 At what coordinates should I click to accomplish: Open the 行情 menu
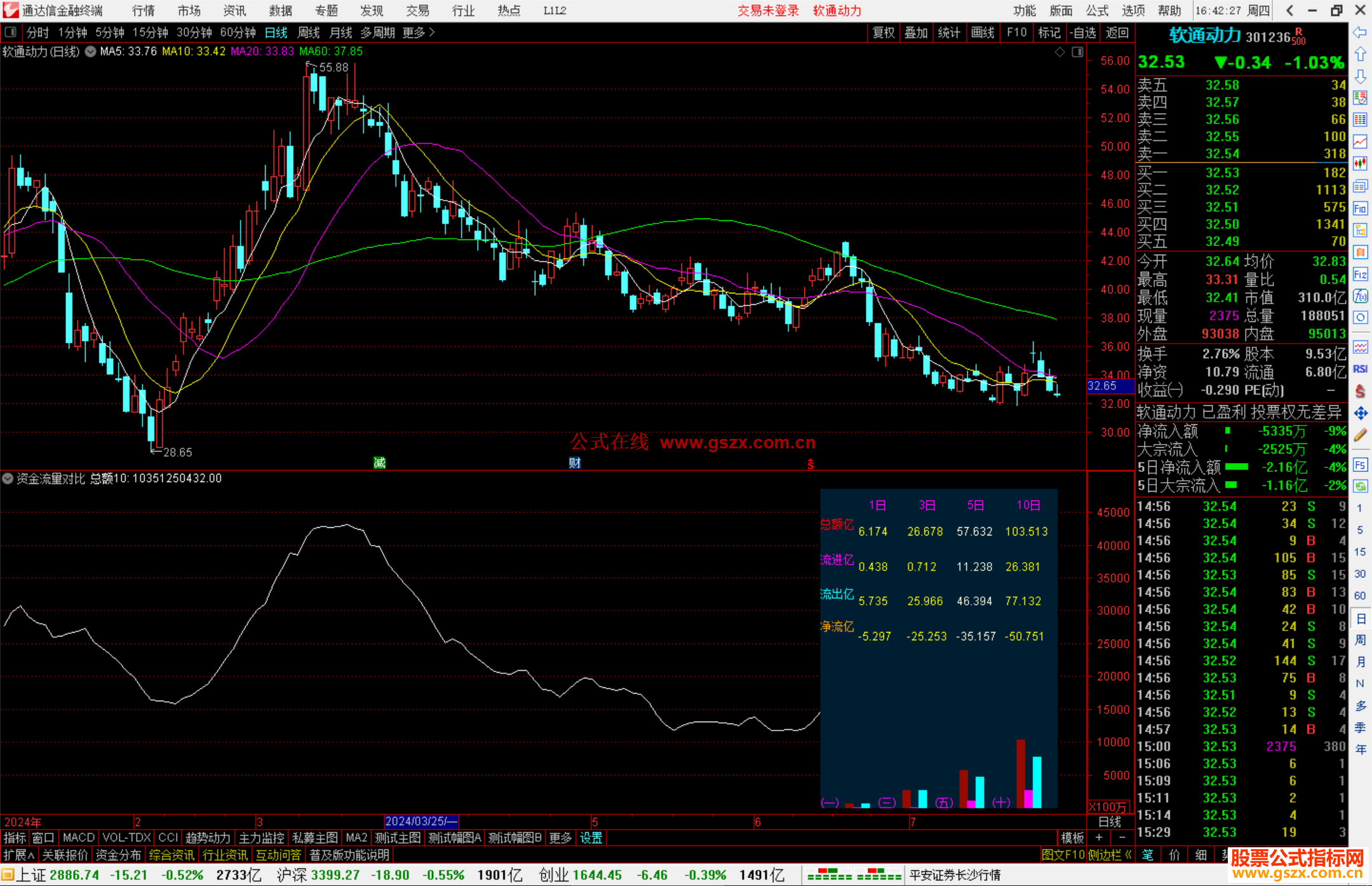pyautogui.click(x=143, y=10)
